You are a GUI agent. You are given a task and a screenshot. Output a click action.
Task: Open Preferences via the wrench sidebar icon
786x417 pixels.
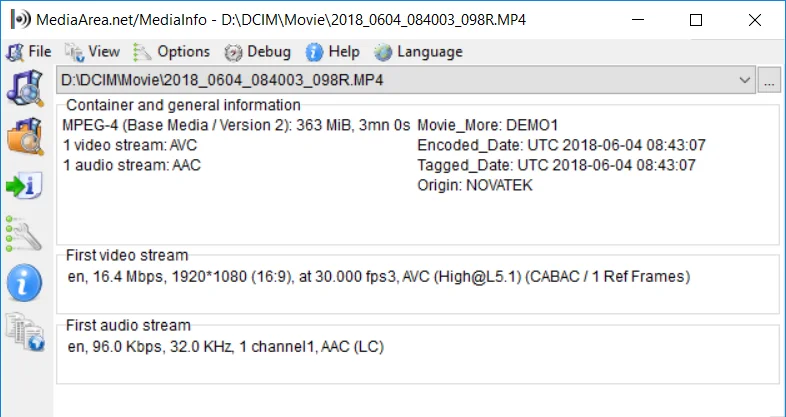pyautogui.click(x=24, y=234)
